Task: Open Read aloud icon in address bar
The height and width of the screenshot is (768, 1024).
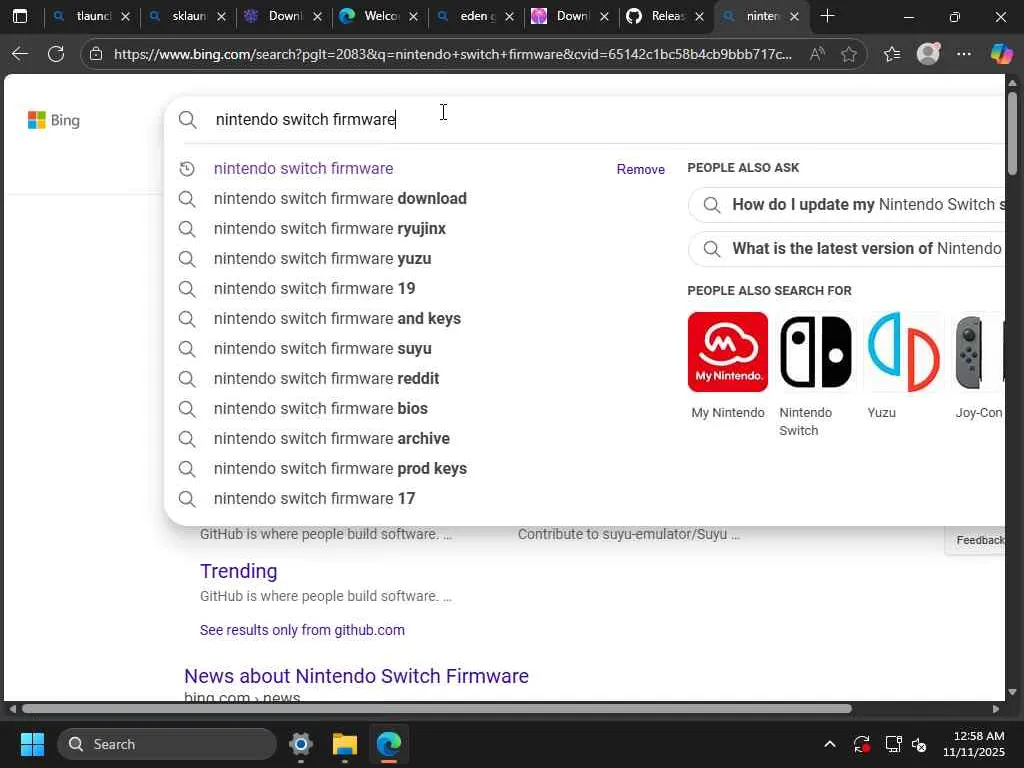Action: pyautogui.click(x=817, y=54)
